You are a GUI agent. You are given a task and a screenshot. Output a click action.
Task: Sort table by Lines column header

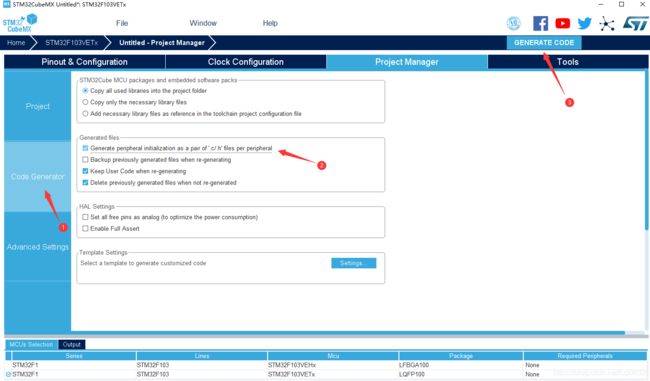click(x=202, y=356)
